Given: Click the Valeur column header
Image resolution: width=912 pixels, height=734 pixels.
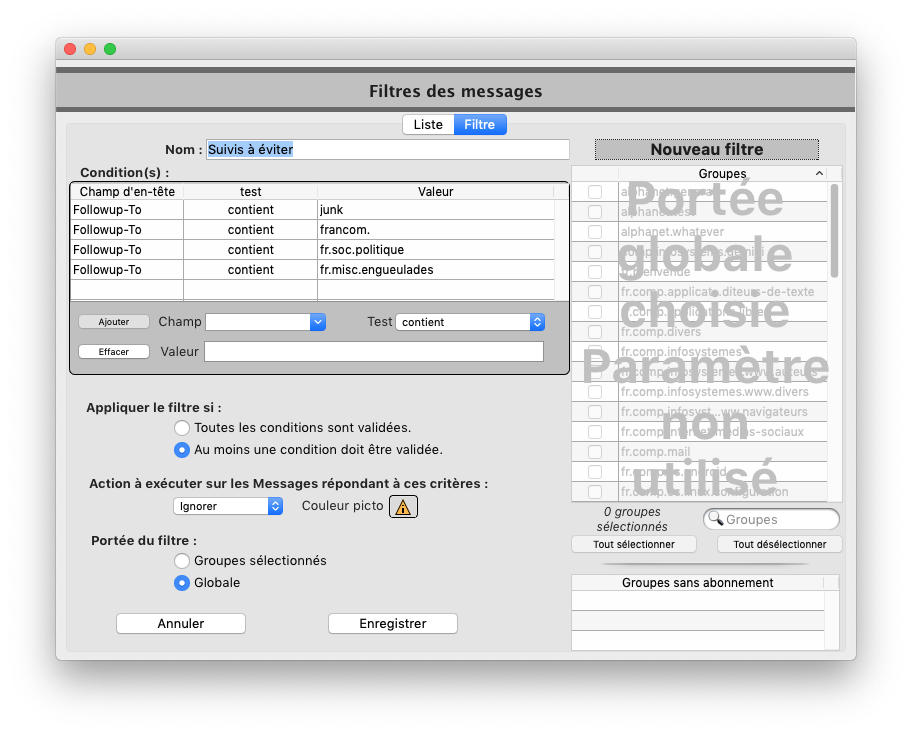Looking at the screenshot, I should pos(435,191).
